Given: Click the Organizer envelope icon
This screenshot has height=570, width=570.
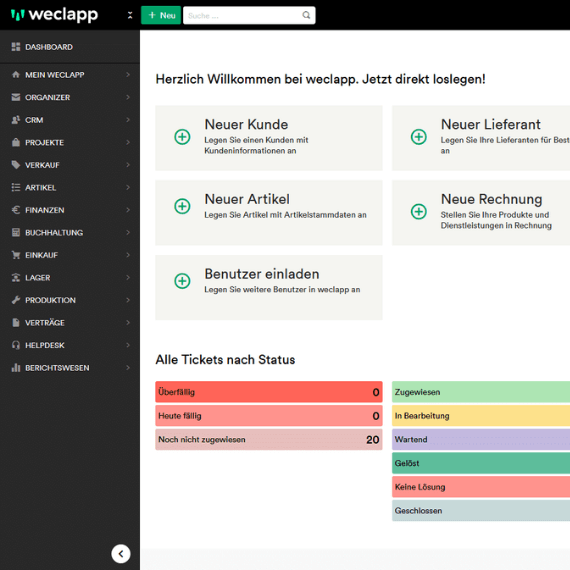Looking at the screenshot, I should 16,97.
